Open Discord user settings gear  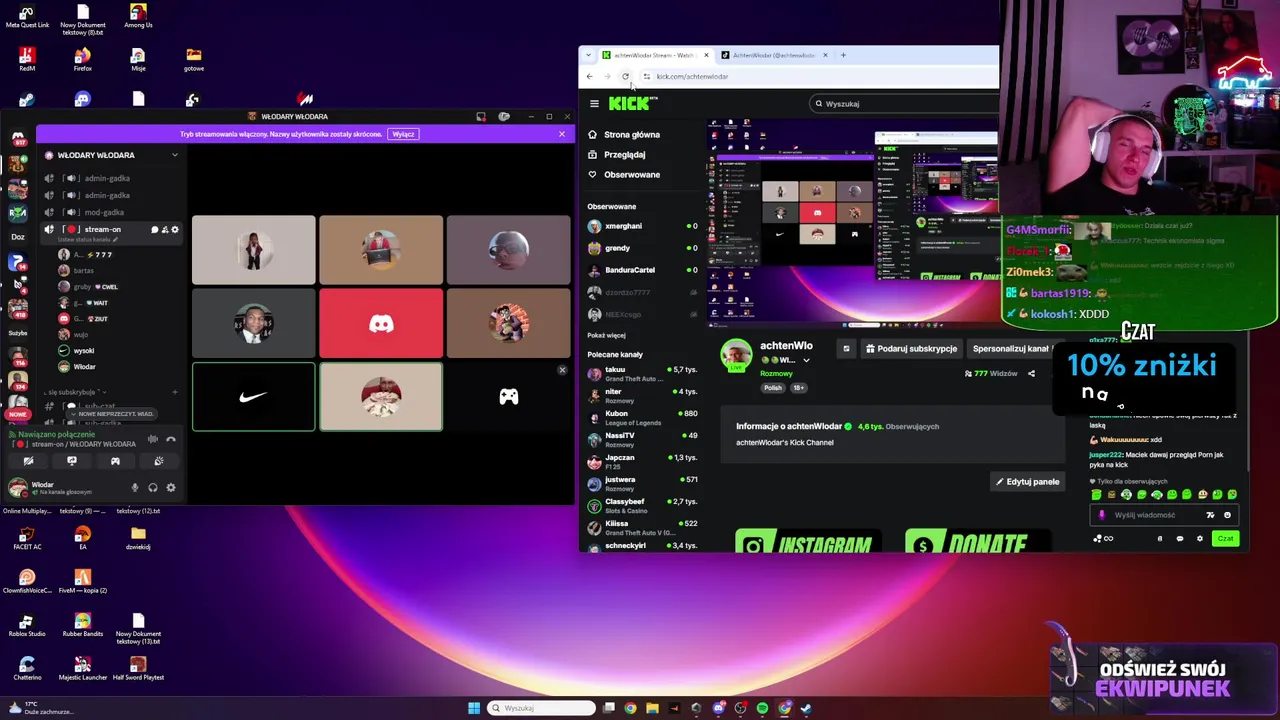pos(171,488)
